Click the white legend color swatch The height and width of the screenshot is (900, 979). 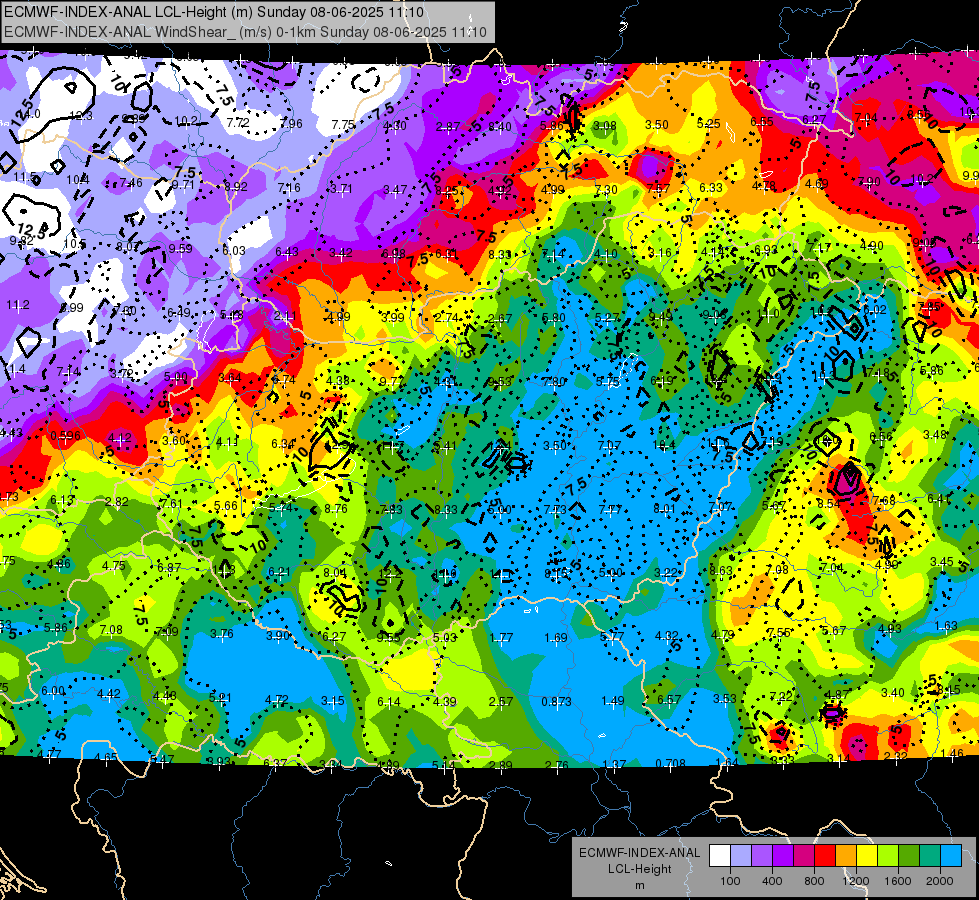click(720, 856)
